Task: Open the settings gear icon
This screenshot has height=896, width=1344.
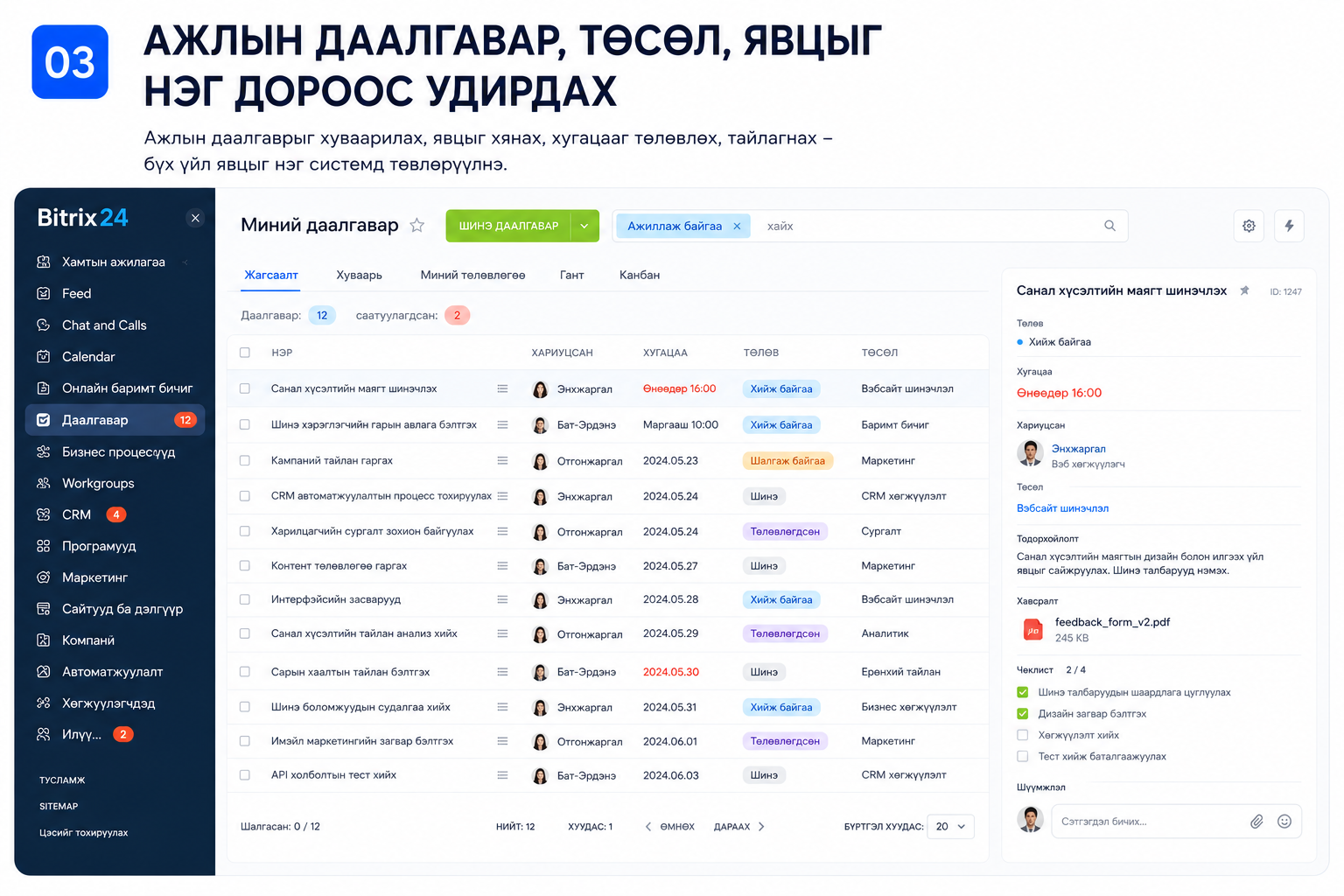Action: (x=1249, y=226)
